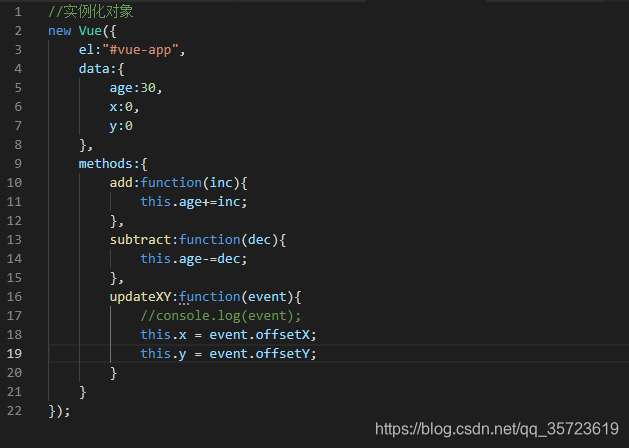Click the 'this.age+=inc;' statement
This screenshot has width=629, height=448.
point(194,202)
